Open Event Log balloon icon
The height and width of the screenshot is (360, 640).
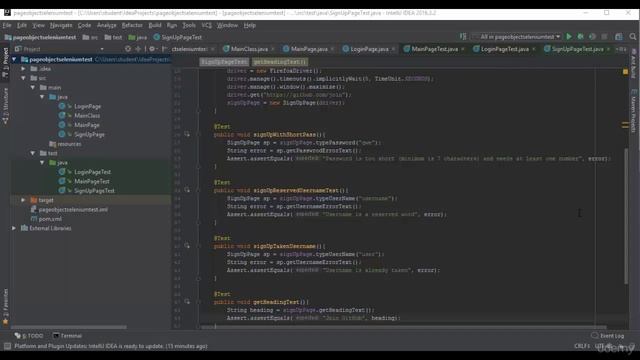pos(595,336)
